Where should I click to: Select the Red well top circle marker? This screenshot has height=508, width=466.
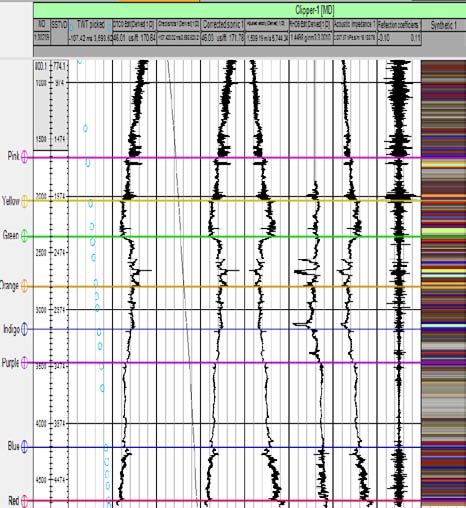click(x=24, y=501)
